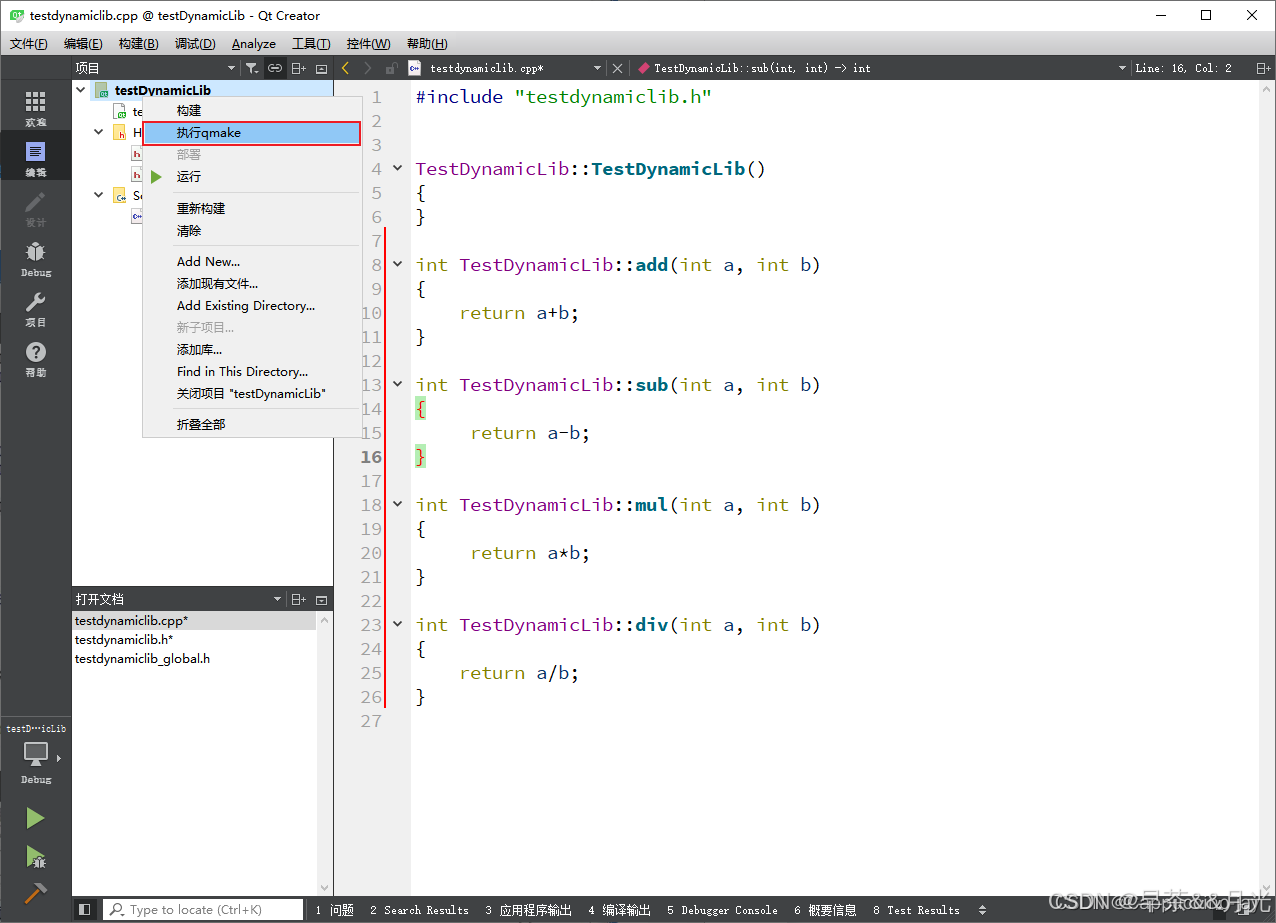Choose 折叠全部 from context menu
Screen dimensions: 1276x923
point(251,424)
